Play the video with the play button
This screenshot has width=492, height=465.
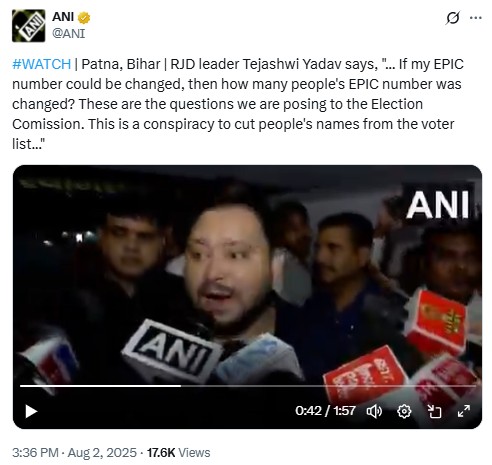(31, 411)
